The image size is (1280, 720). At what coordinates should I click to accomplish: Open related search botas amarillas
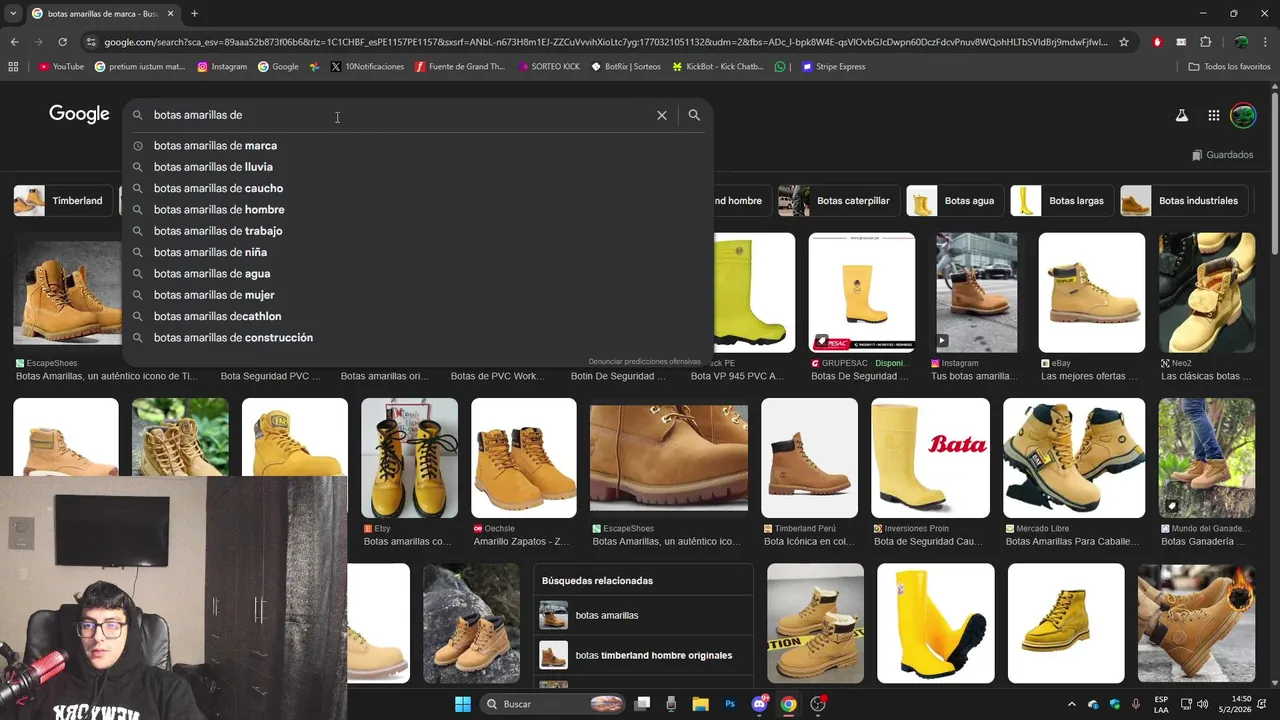click(x=644, y=615)
